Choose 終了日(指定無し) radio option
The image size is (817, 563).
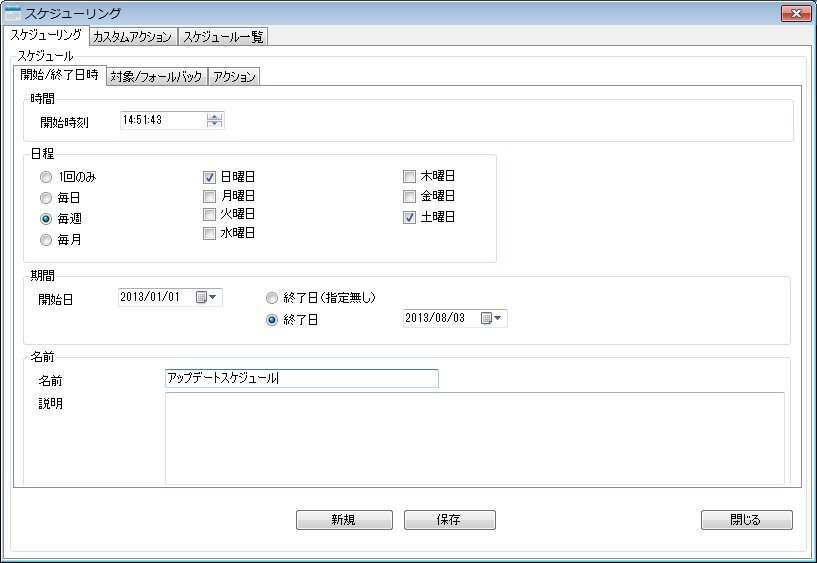click(272, 298)
